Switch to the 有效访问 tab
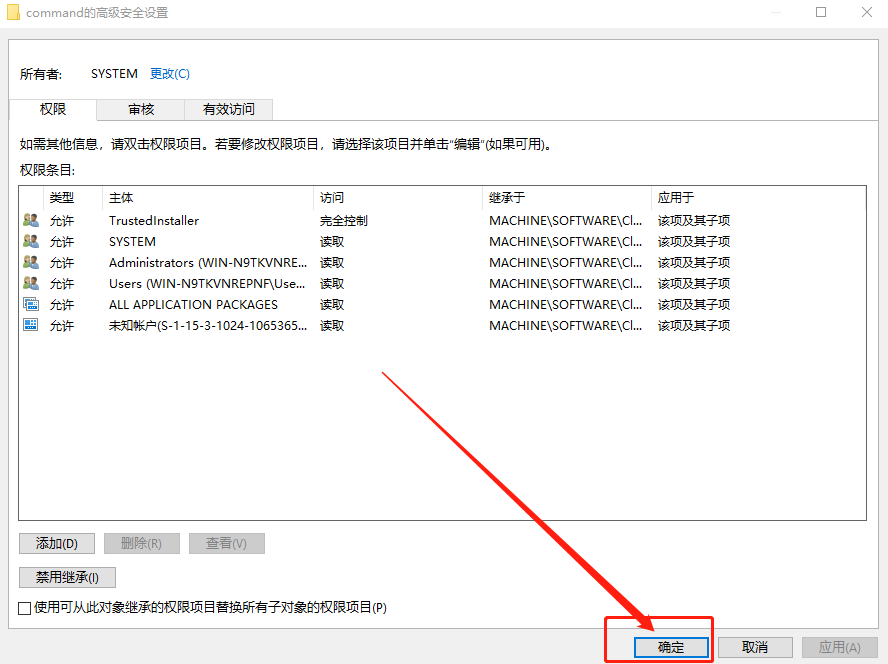The width and height of the screenshot is (888, 664). [x=228, y=109]
